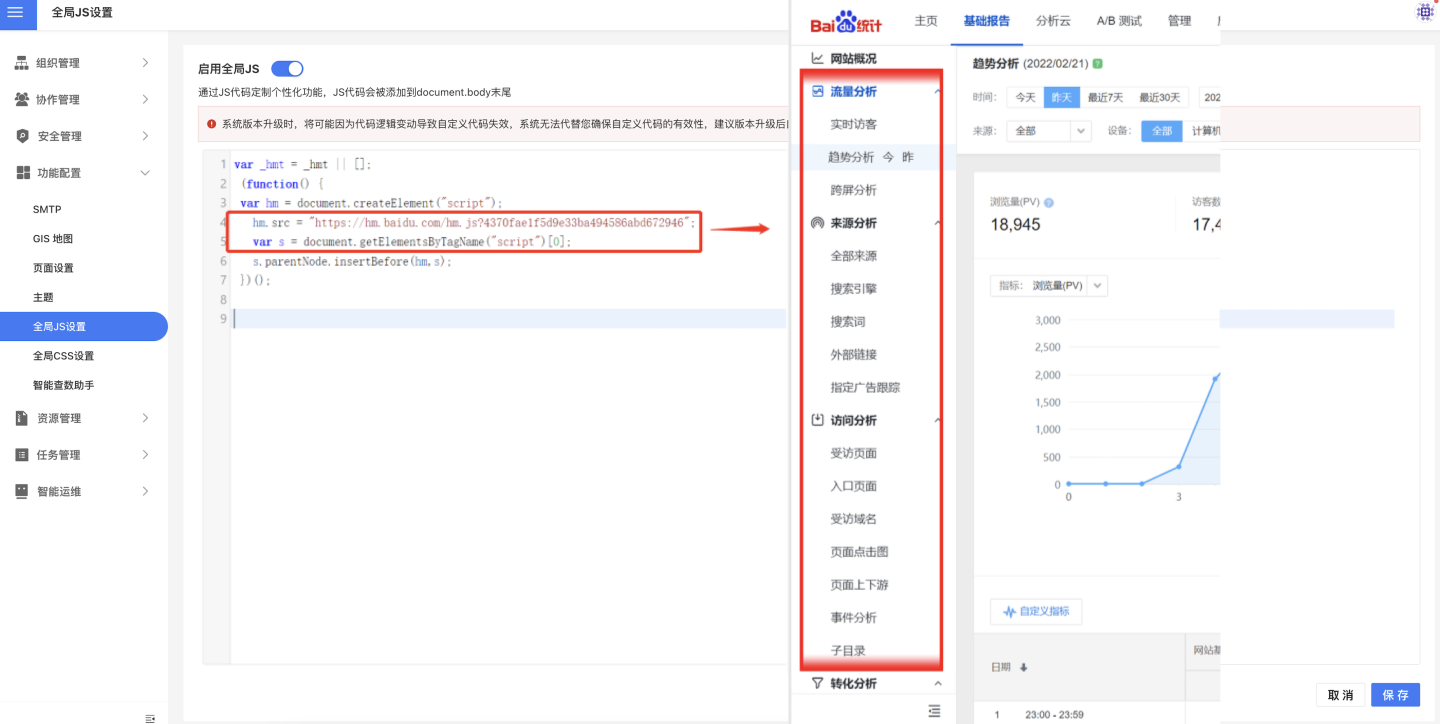
Task: Open 全局CSS设置 menu item
Action: (x=64, y=356)
